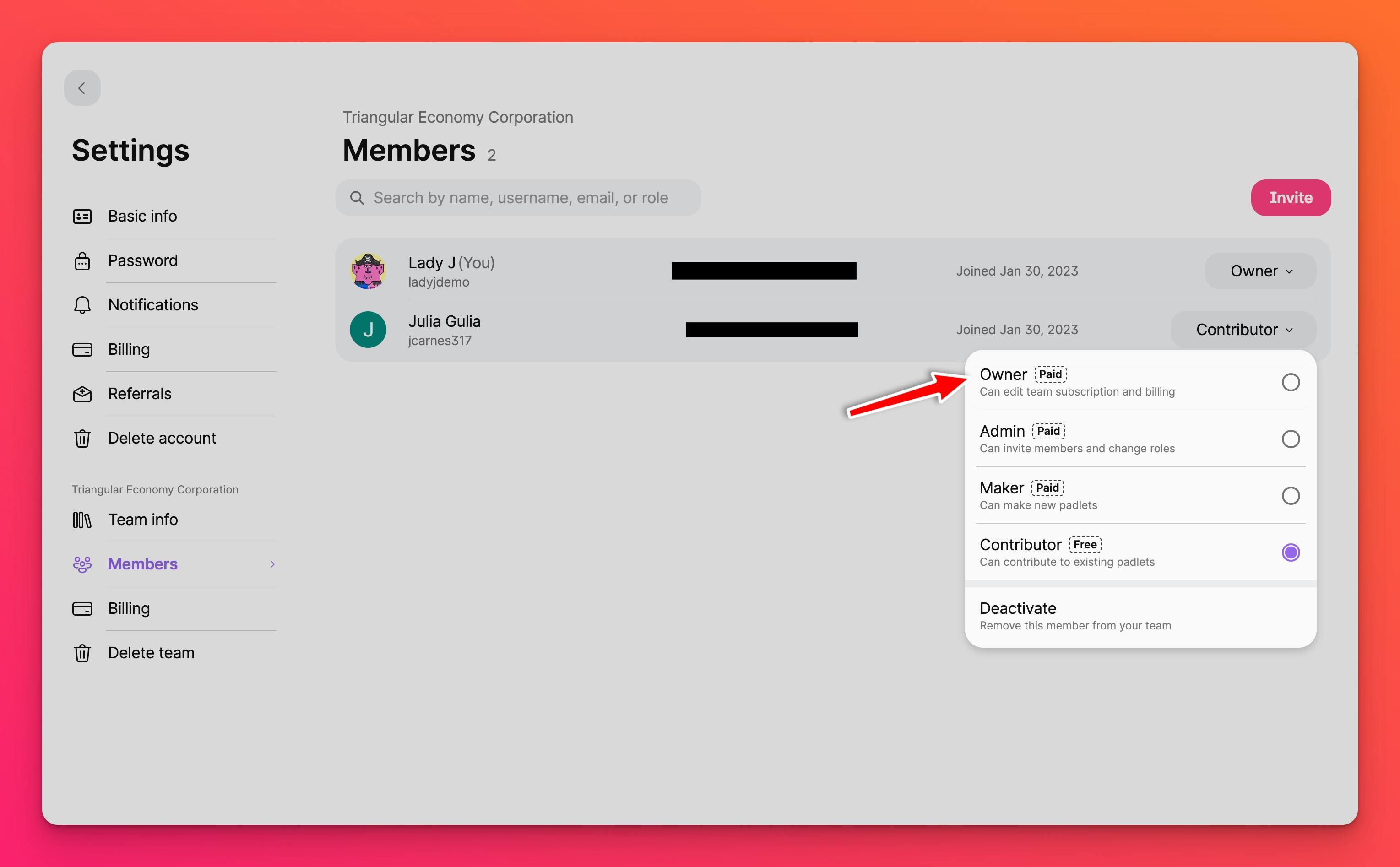The image size is (1400, 867).
Task: Go back using the left chevron button
Action: 82,88
